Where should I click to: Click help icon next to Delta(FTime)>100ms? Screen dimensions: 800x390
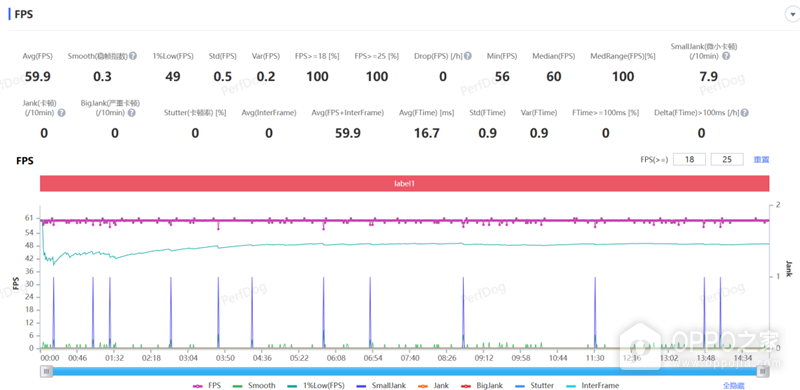click(745, 113)
